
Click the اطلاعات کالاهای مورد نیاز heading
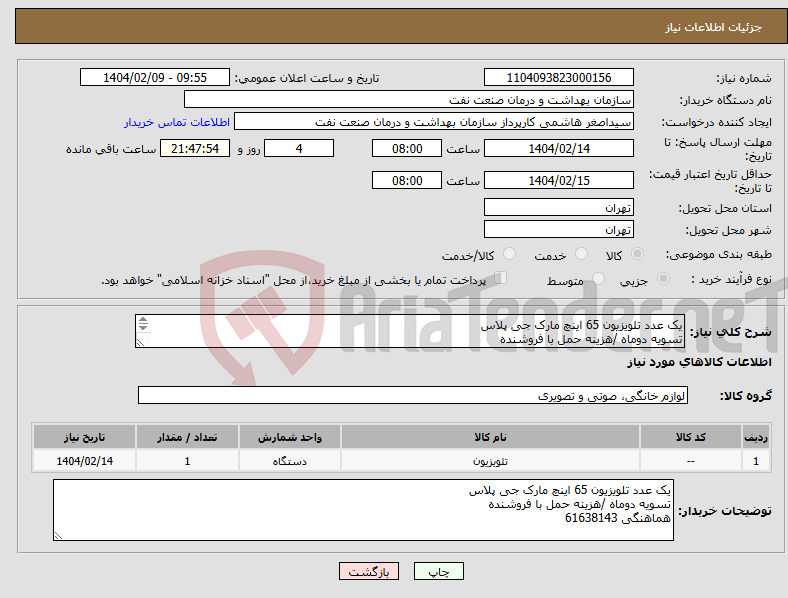point(699,362)
